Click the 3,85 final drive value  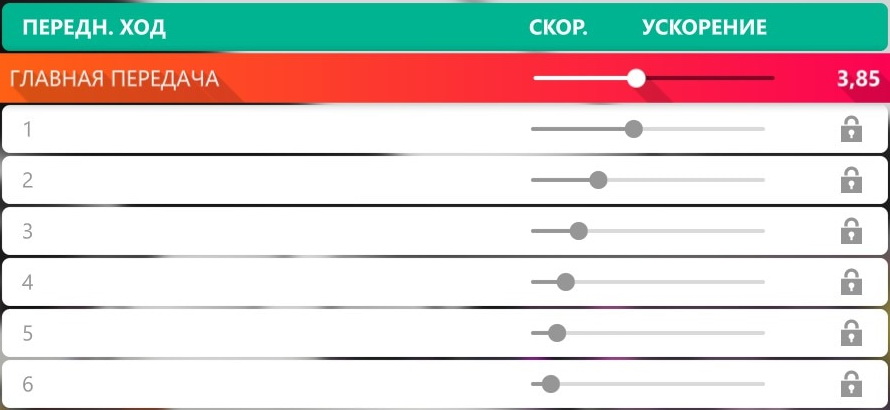point(859,79)
